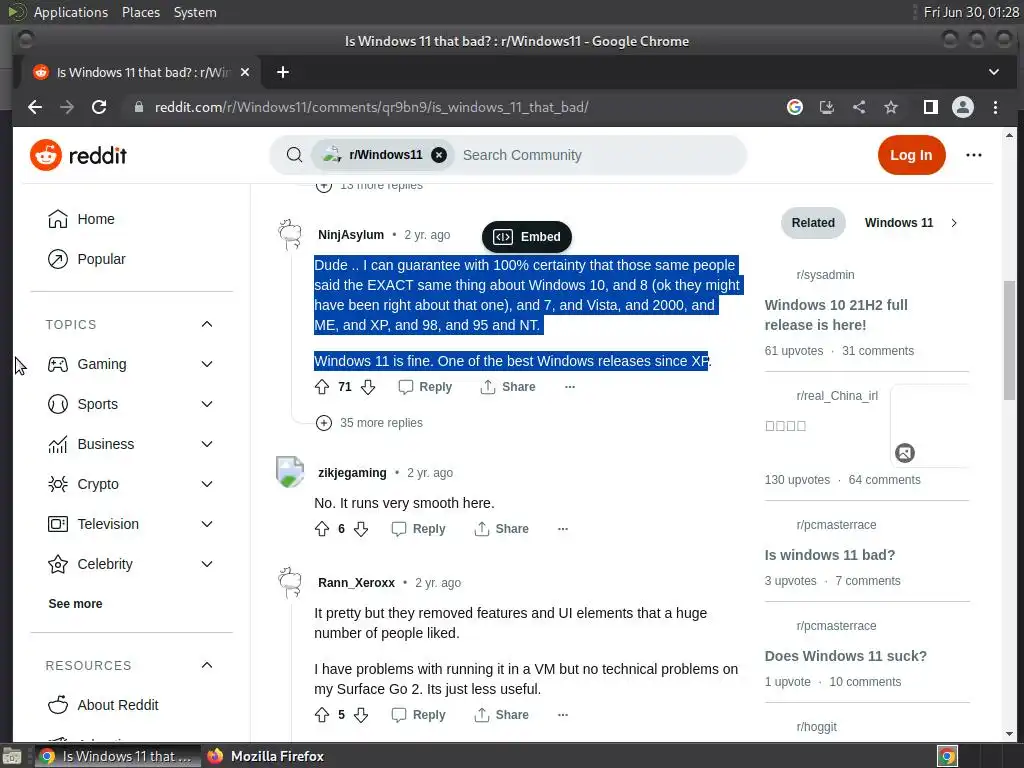
Task: Downvote the Rann_Xeroxx comment
Action: [x=361, y=715]
